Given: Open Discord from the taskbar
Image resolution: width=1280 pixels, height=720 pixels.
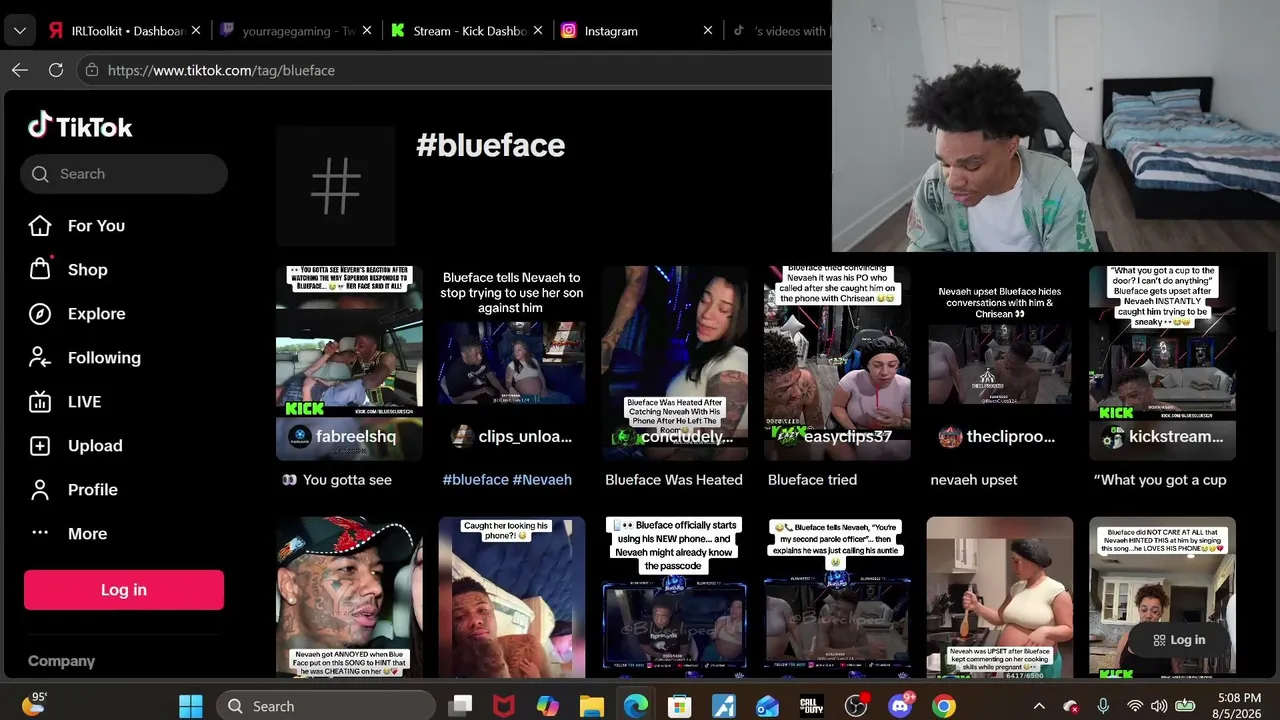Looking at the screenshot, I should point(900,706).
